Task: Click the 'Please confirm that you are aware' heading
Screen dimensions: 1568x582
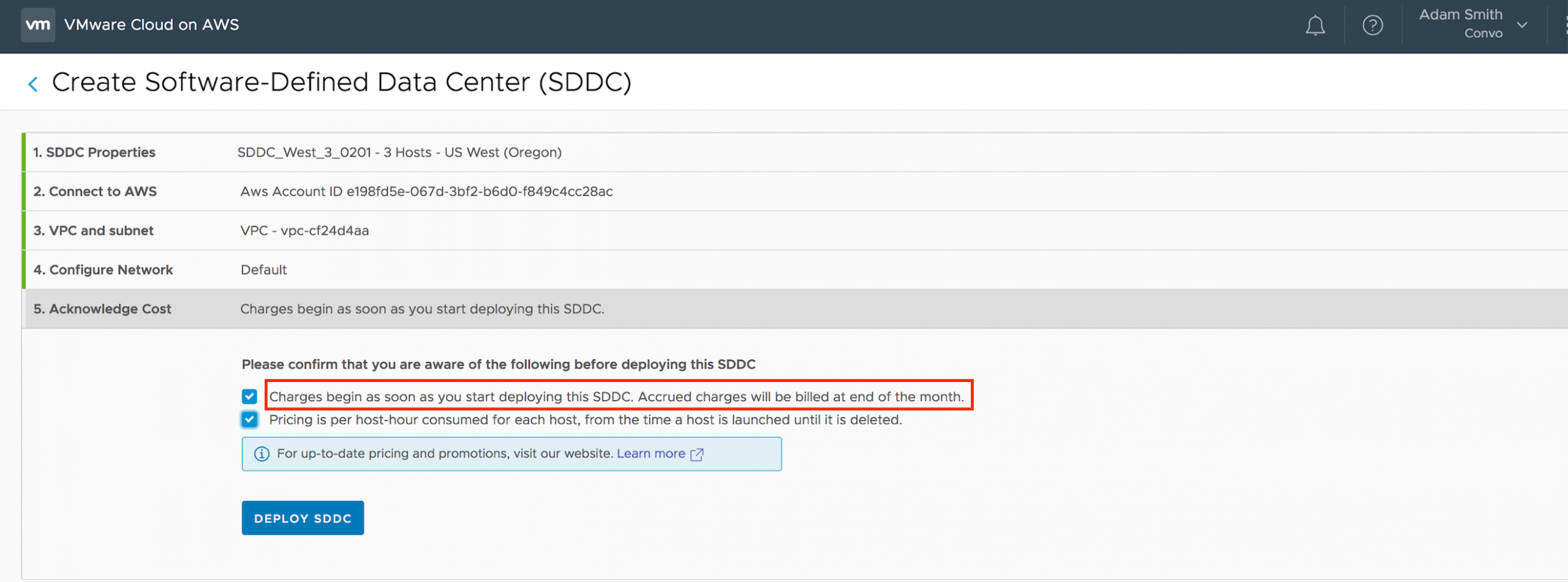Action: tap(499, 365)
